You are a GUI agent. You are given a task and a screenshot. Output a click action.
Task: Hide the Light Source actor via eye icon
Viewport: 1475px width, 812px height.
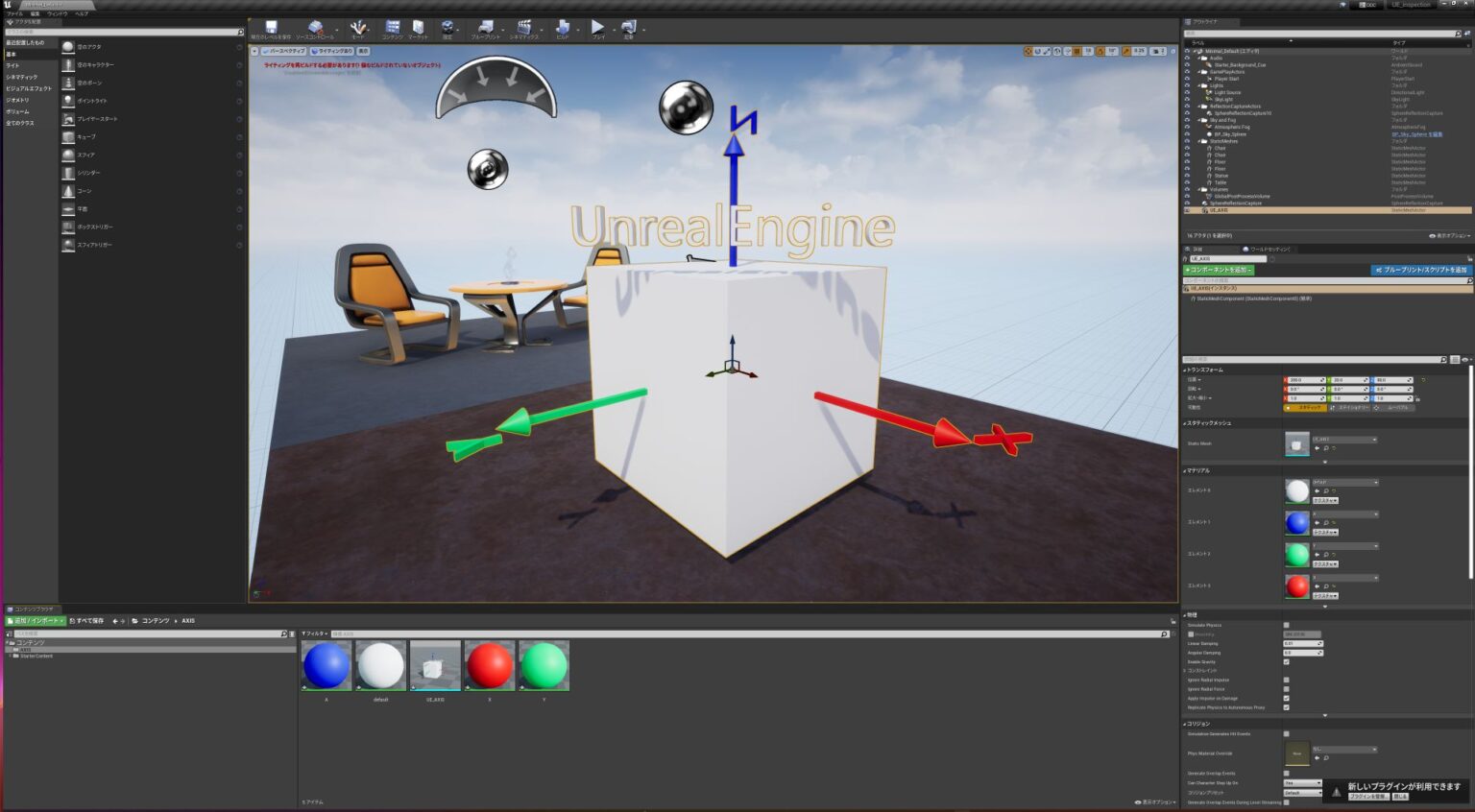click(x=1187, y=92)
